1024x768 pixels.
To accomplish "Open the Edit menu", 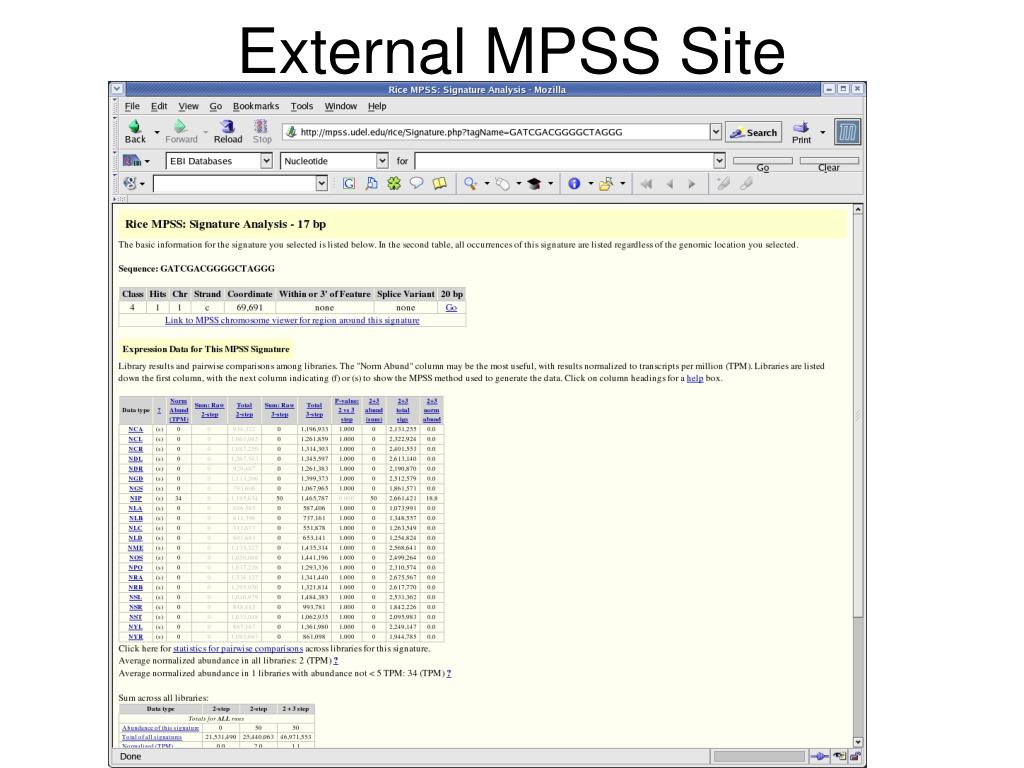I will pyautogui.click(x=159, y=106).
